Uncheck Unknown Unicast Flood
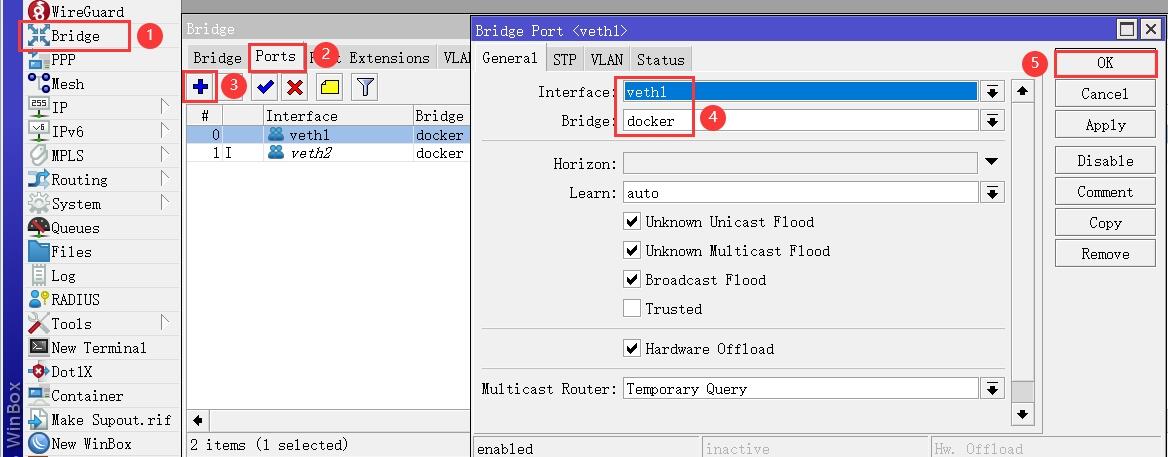 tap(631, 222)
